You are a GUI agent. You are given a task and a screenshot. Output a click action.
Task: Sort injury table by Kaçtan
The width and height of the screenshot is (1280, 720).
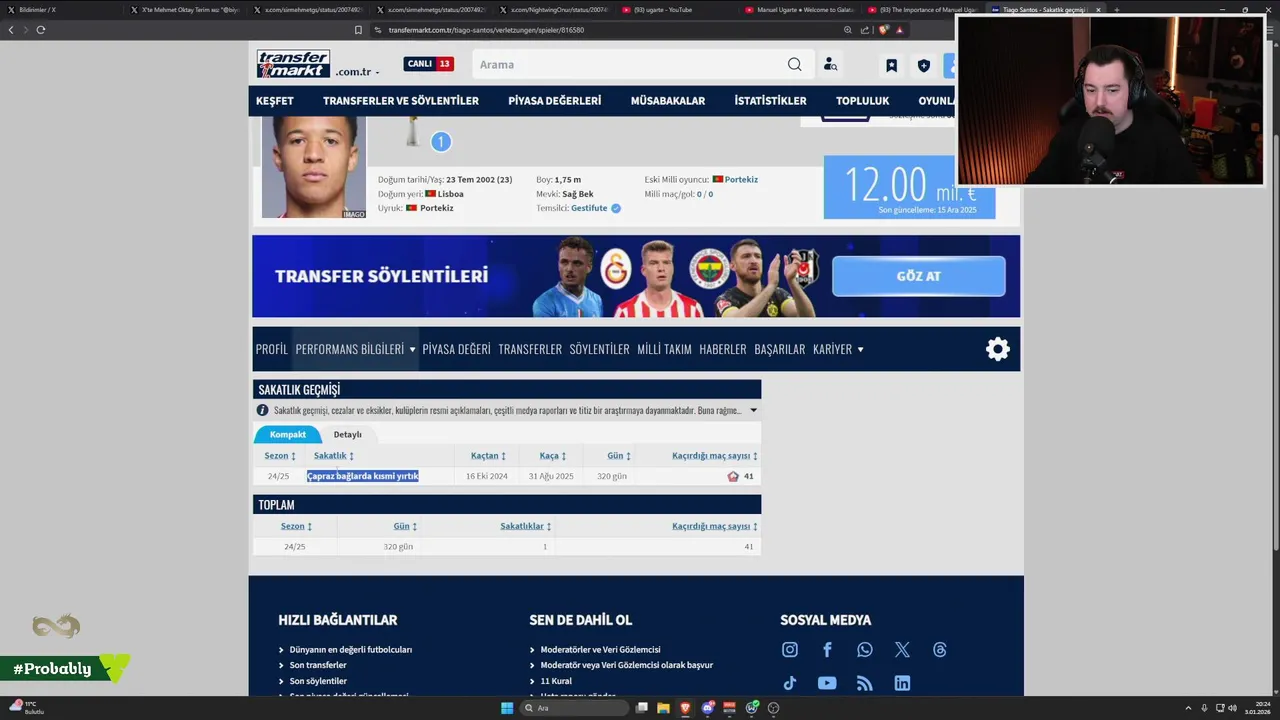(x=488, y=456)
